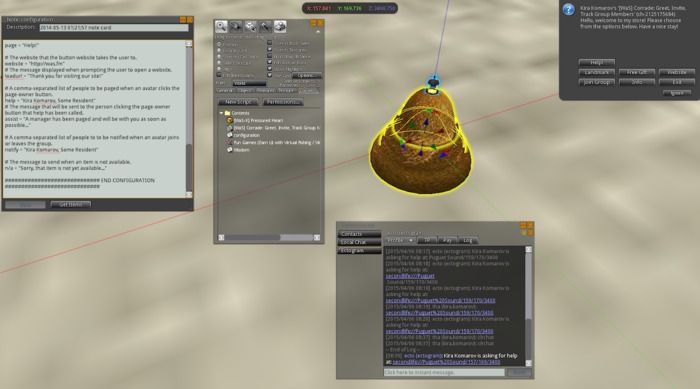Click the notecard Description field
The image size is (700, 389).
point(114,28)
